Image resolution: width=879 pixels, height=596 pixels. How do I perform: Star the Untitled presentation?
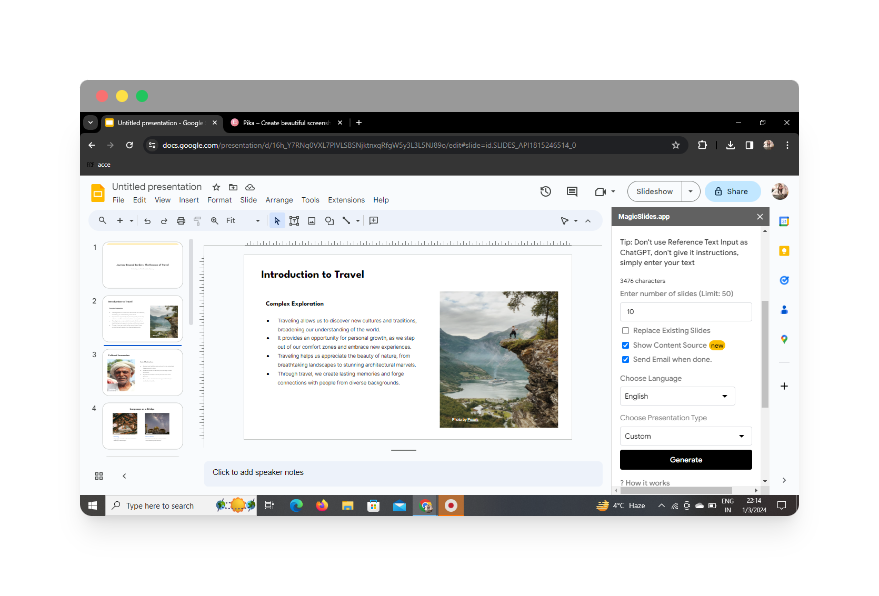216,187
